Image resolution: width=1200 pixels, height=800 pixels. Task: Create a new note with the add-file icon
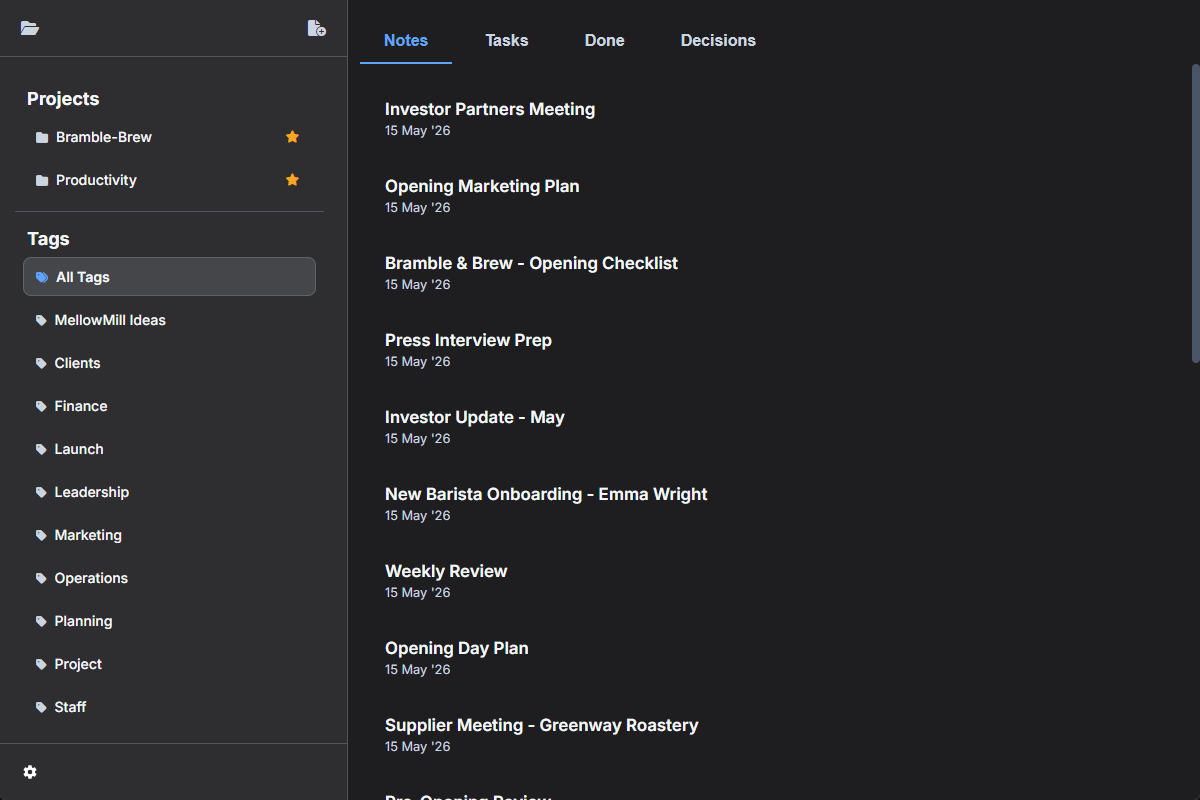pos(316,28)
